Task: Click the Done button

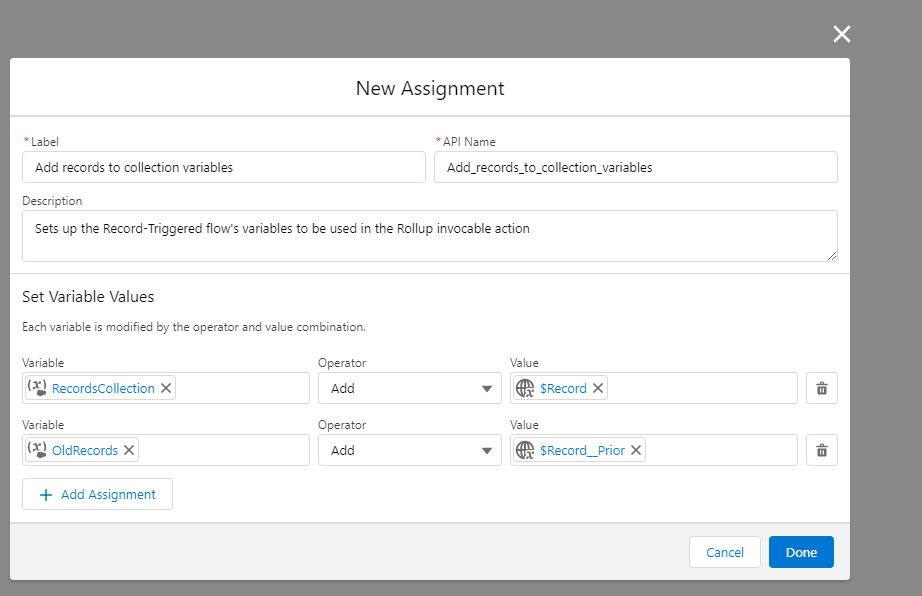Action: [800, 551]
